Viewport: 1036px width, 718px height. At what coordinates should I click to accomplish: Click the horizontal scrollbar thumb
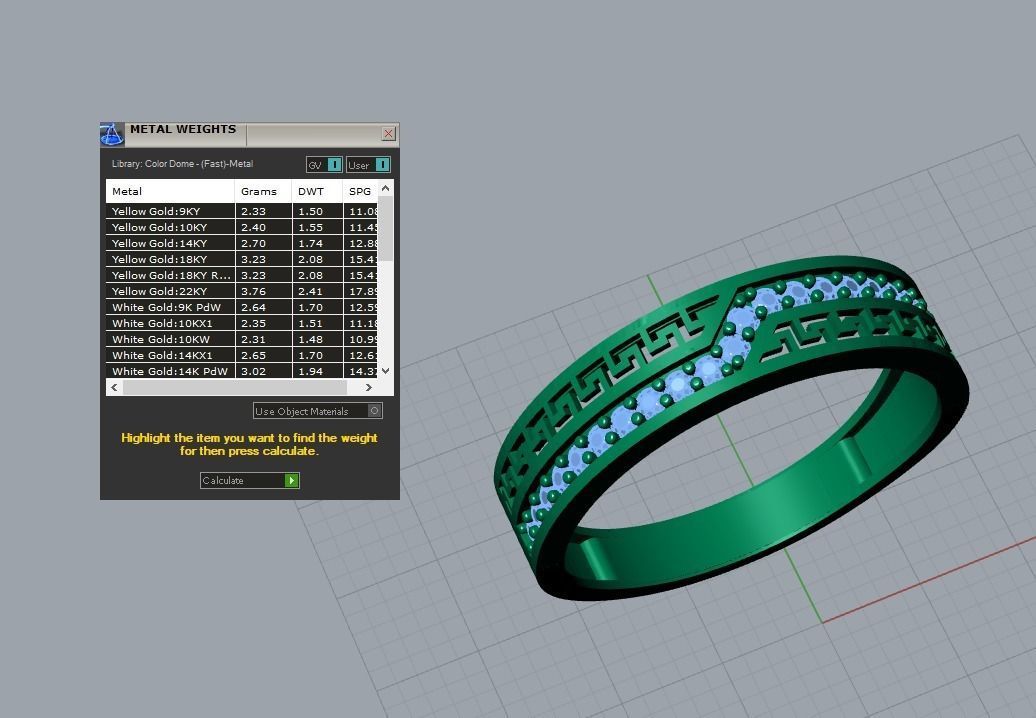pyautogui.click(x=235, y=387)
